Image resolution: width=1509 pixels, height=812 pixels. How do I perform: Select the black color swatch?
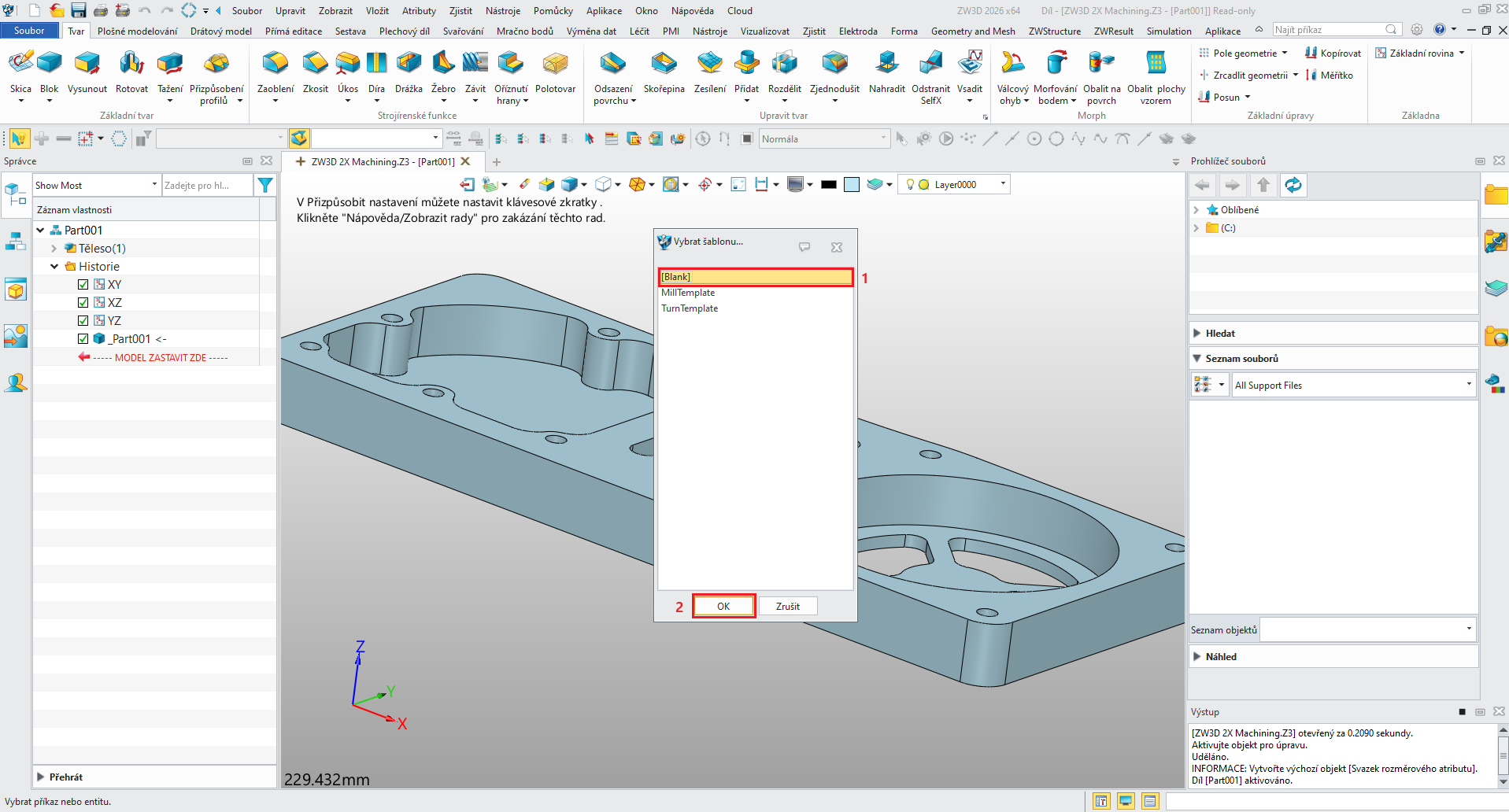tap(828, 185)
